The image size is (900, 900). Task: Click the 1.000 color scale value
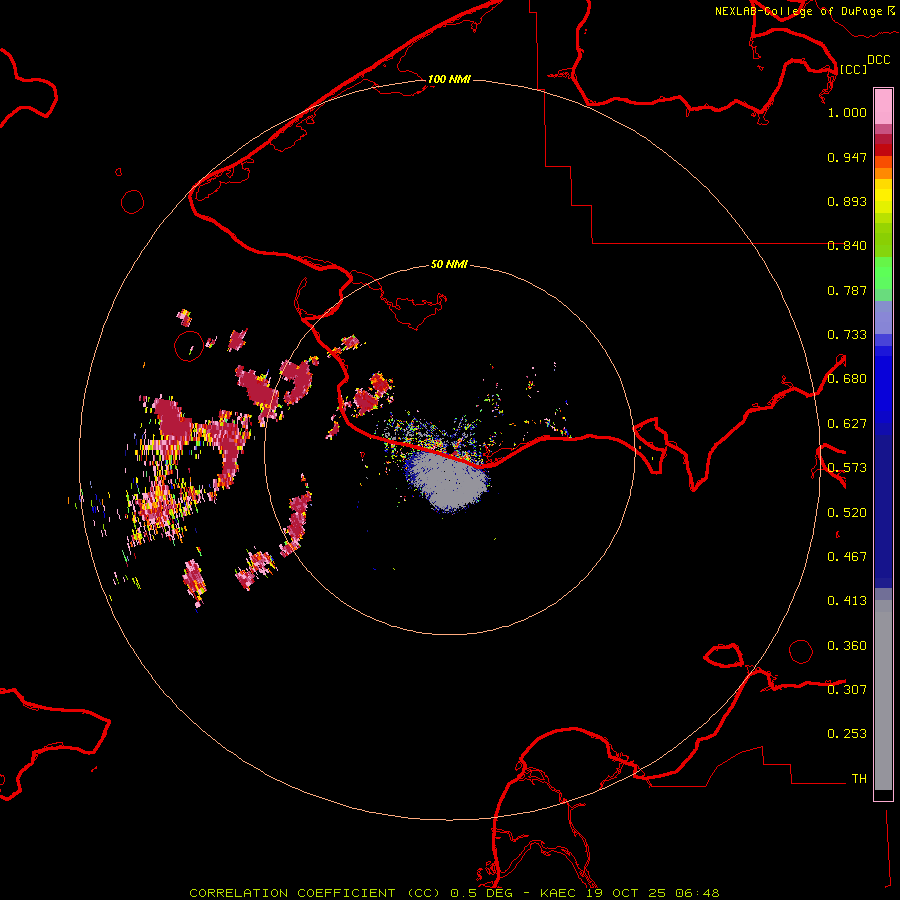(847, 112)
